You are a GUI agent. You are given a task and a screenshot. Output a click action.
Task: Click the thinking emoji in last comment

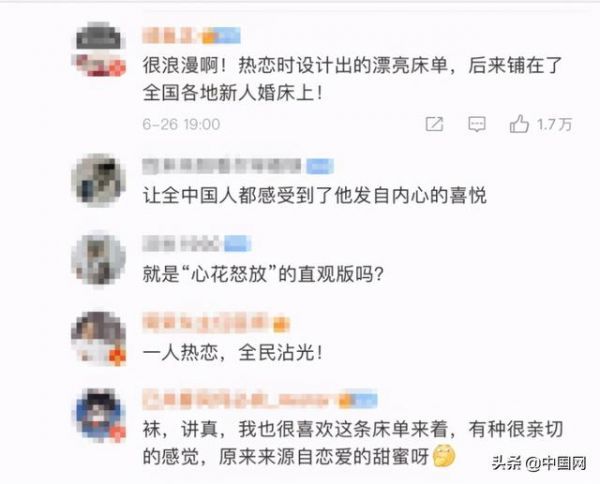coord(444,456)
